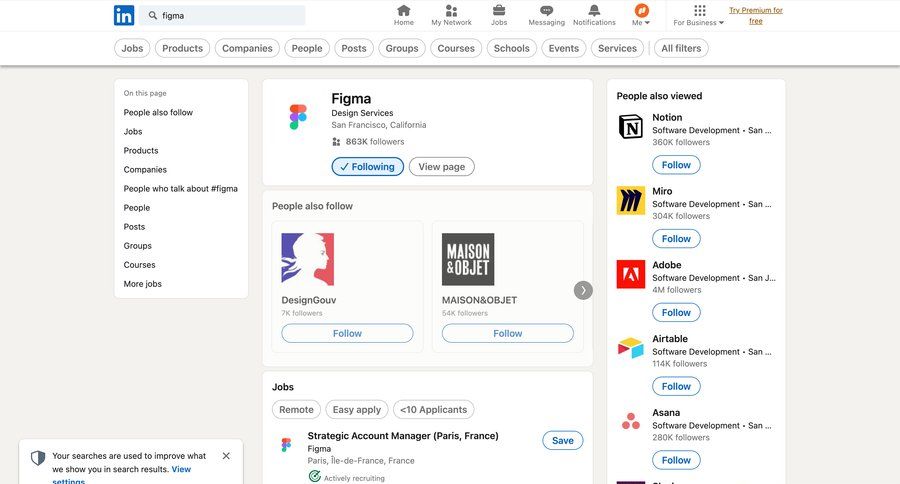Jump to Products in On this page list

(141, 150)
